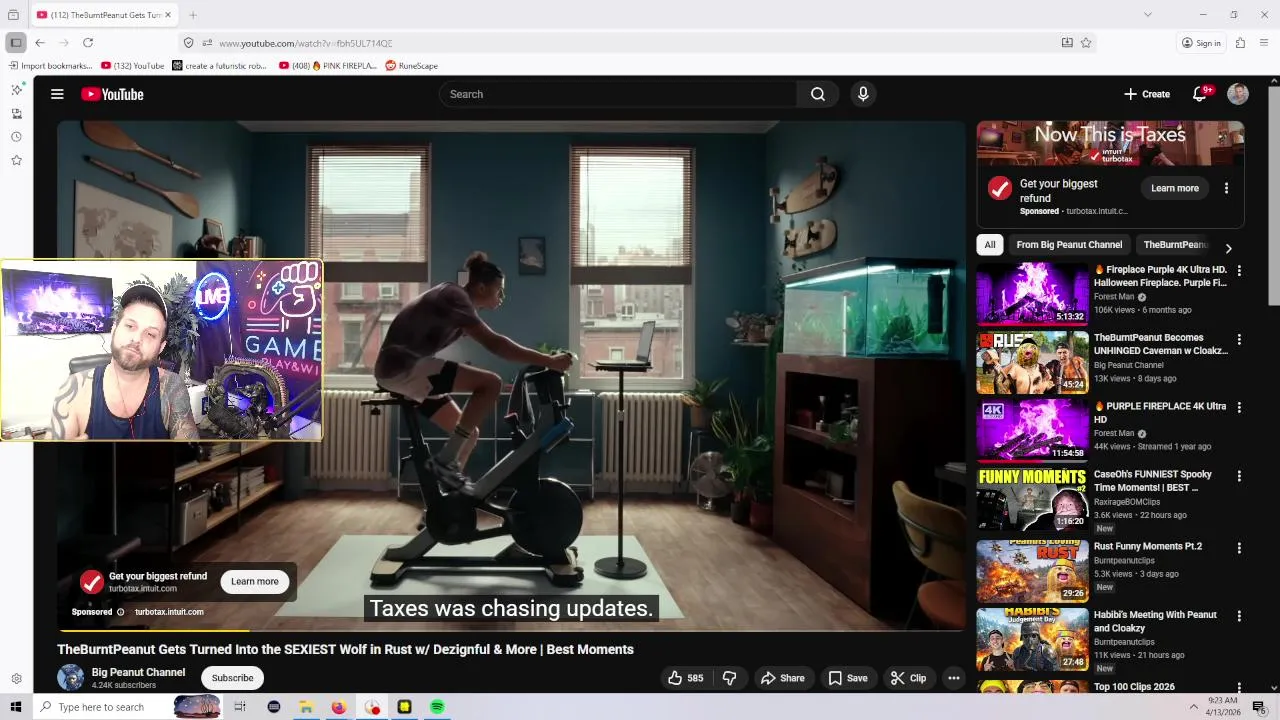Start voice search with the microphone icon

point(863,94)
